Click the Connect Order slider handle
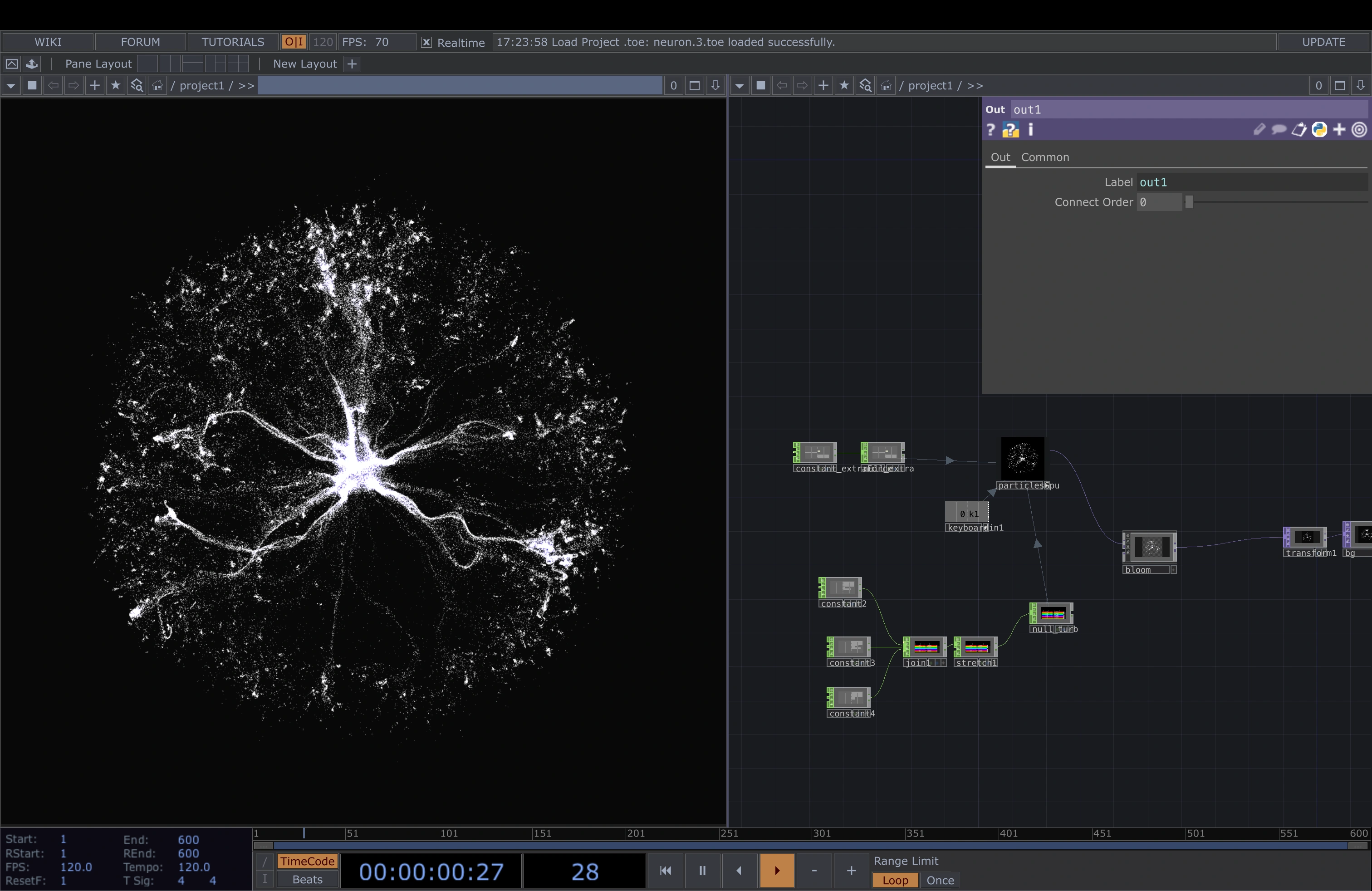The image size is (1372, 891). [x=1188, y=202]
